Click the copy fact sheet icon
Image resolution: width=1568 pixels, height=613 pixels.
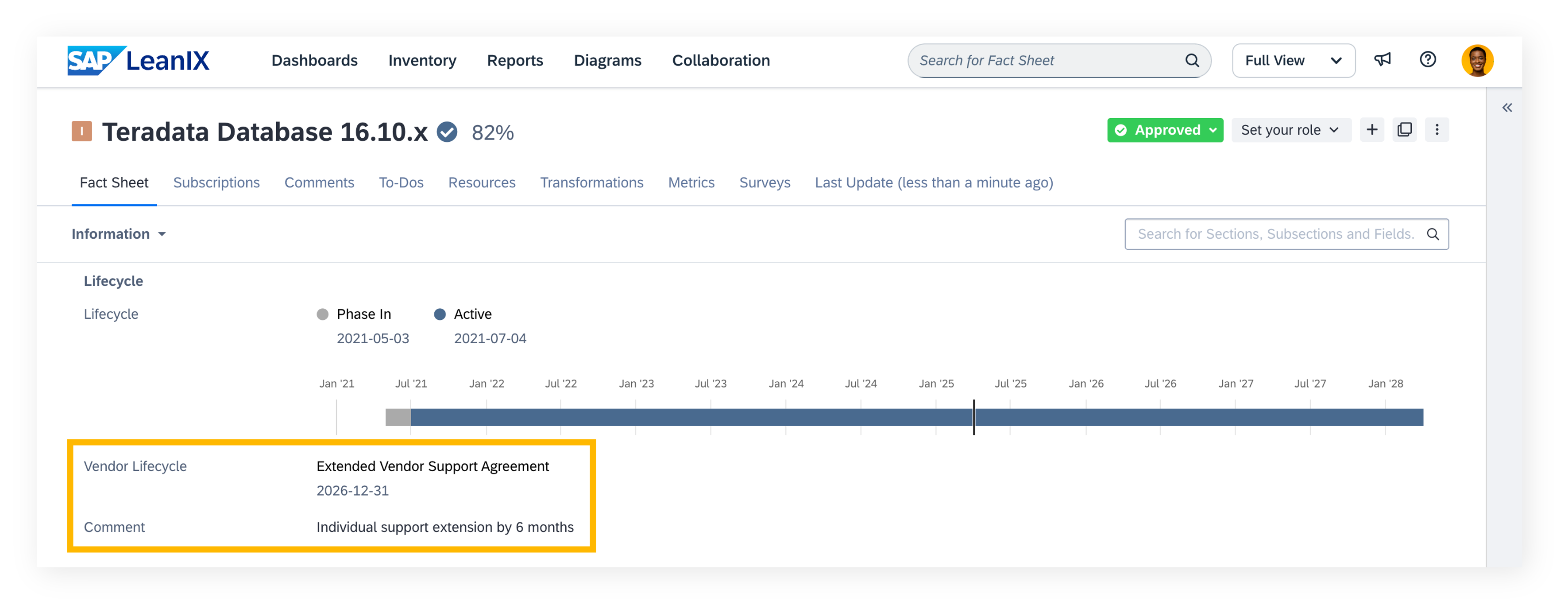(1404, 130)
